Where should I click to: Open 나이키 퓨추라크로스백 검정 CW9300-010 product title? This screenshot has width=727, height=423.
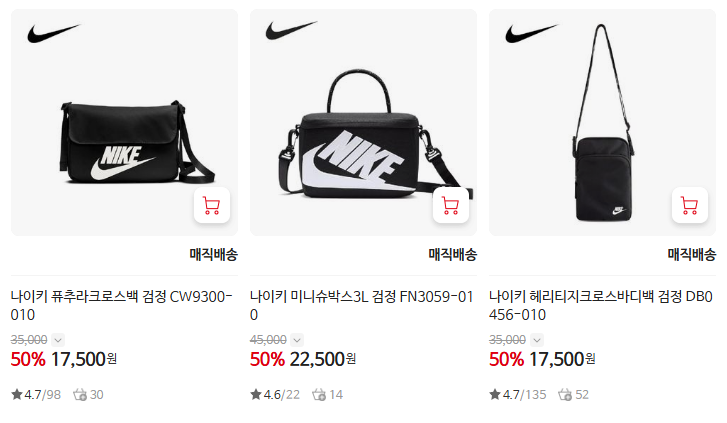[x=121, y=306]
